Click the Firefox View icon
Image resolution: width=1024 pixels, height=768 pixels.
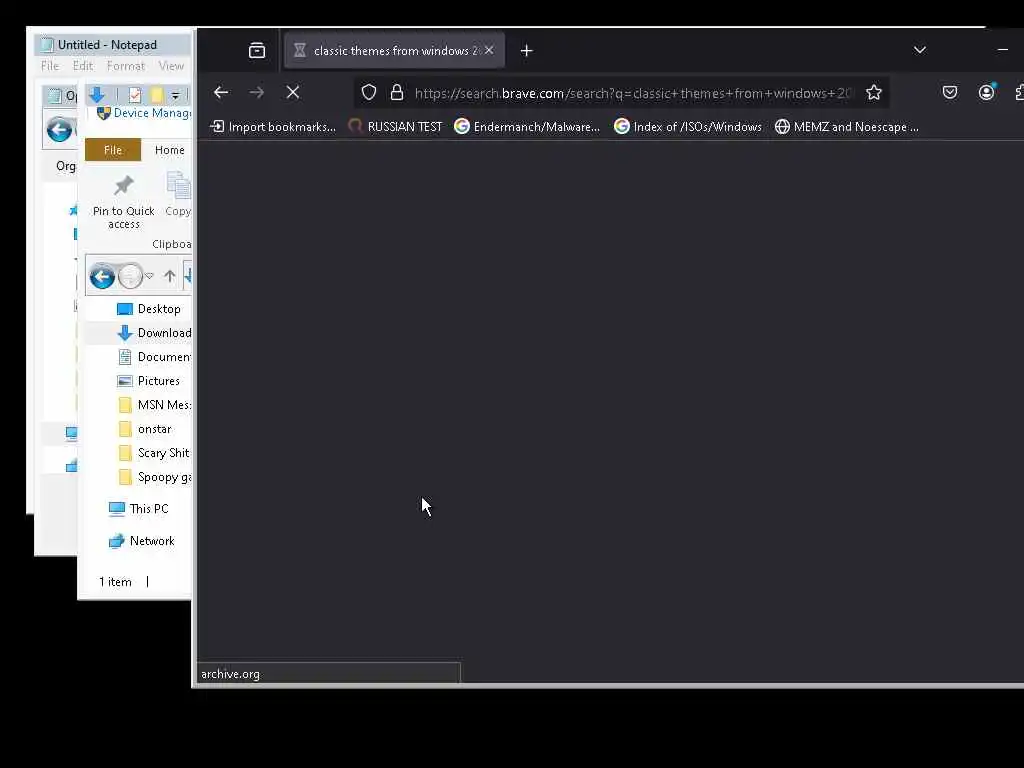tap(257, 50)
